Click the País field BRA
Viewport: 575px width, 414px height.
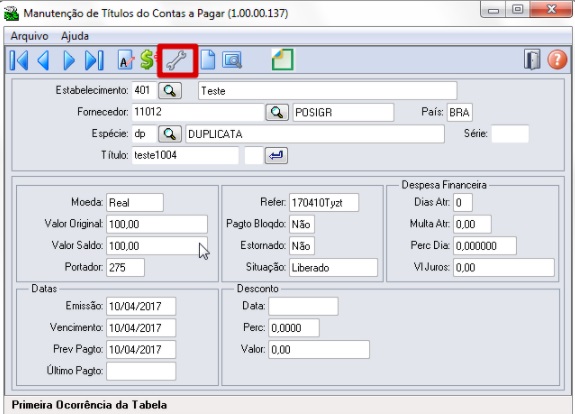(x=459, y=112)
